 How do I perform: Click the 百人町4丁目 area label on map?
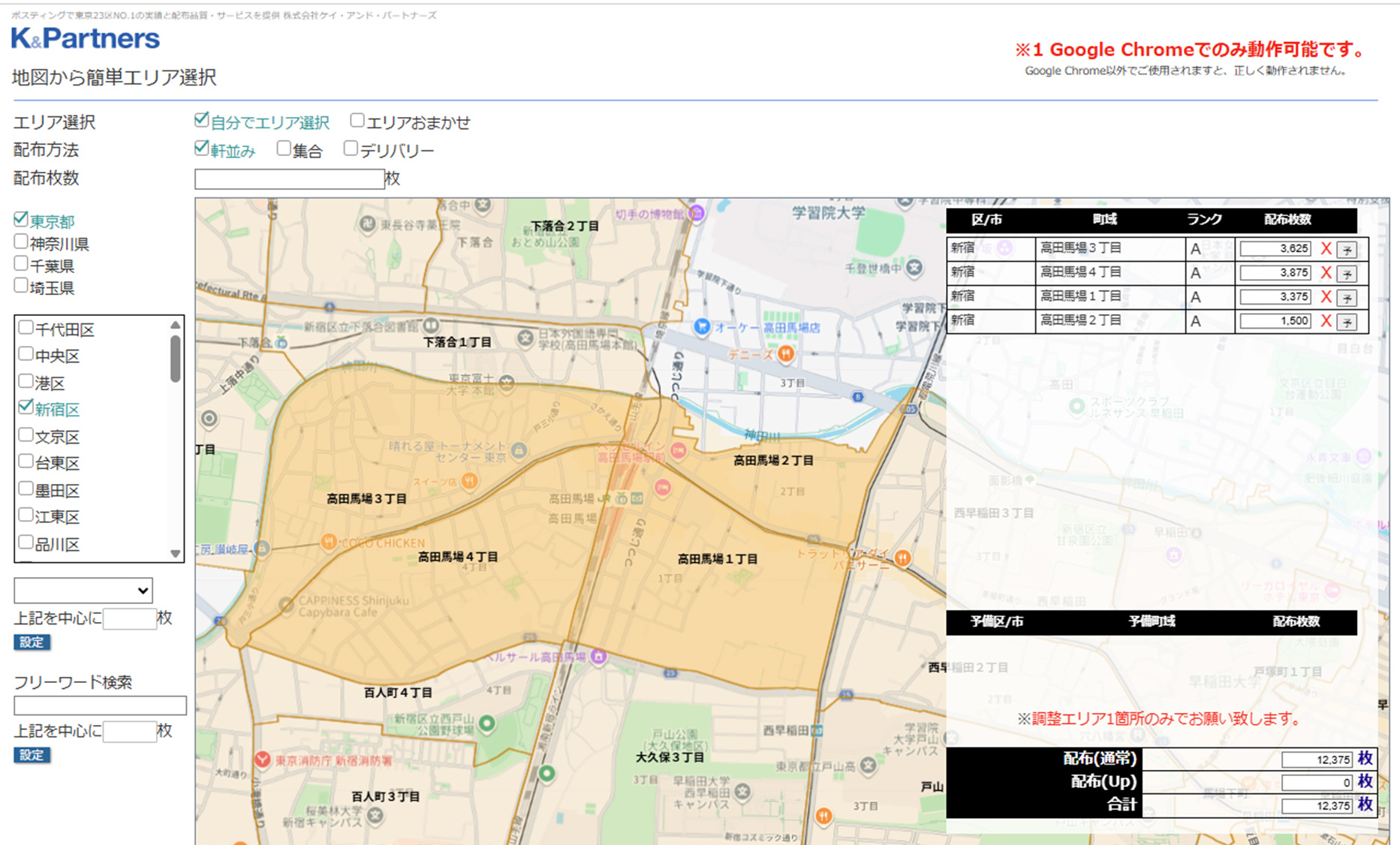(x=398, y=693)
